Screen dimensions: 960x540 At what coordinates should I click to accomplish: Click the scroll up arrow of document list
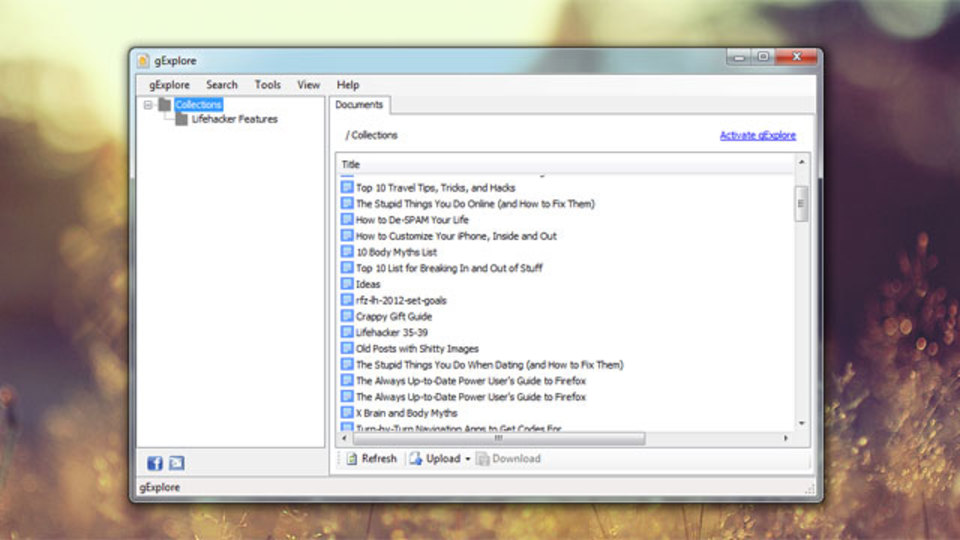pyautogui.click(x=801, y=162)
